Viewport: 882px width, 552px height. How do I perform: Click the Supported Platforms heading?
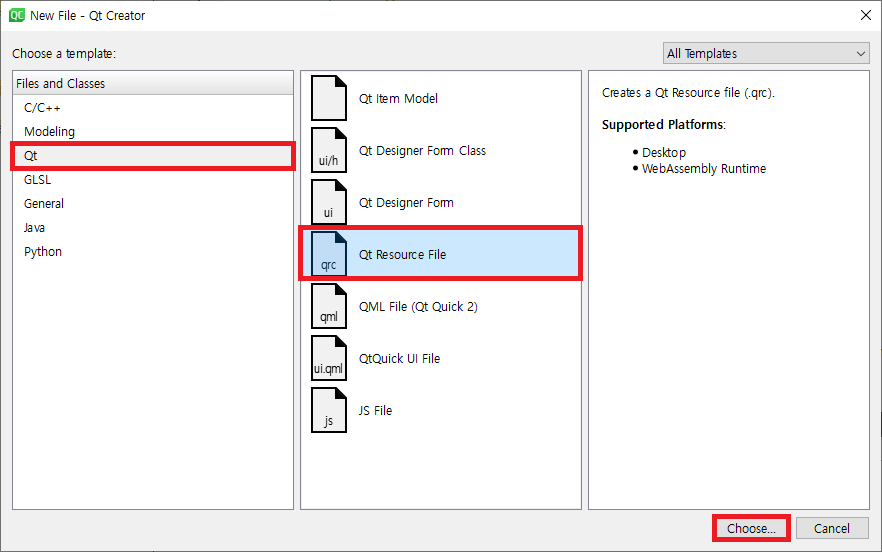coord(664,124)
